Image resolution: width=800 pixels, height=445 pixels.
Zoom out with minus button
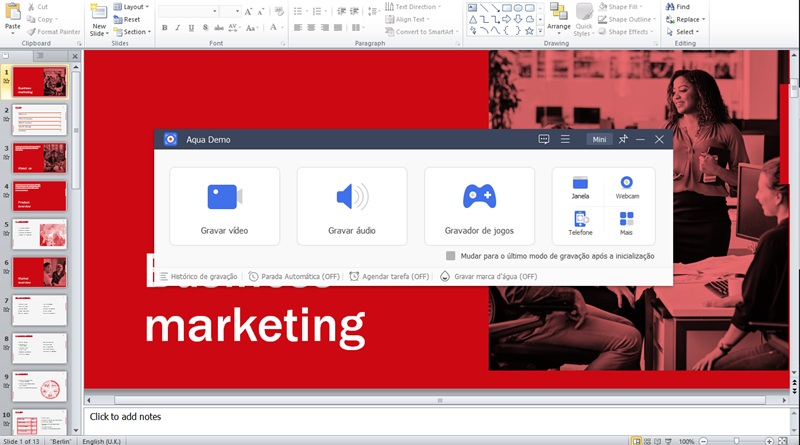pos(703,441)
